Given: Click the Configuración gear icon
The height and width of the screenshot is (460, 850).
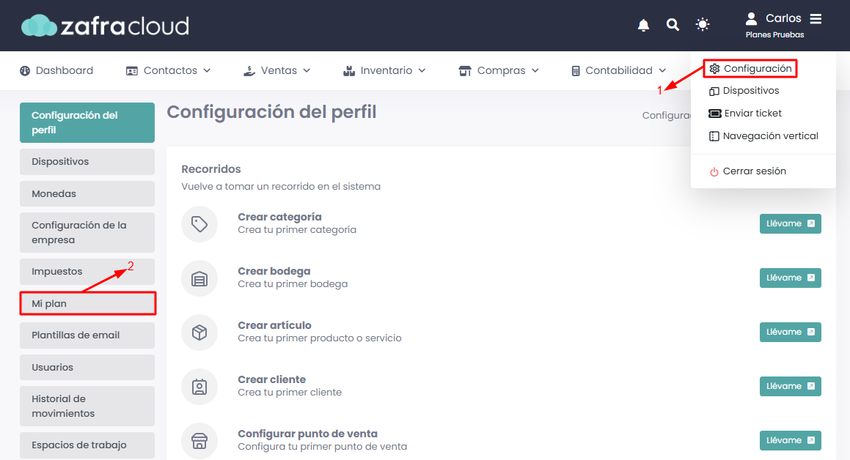Looking at the screenshot, I should click(x=714, y=69).
